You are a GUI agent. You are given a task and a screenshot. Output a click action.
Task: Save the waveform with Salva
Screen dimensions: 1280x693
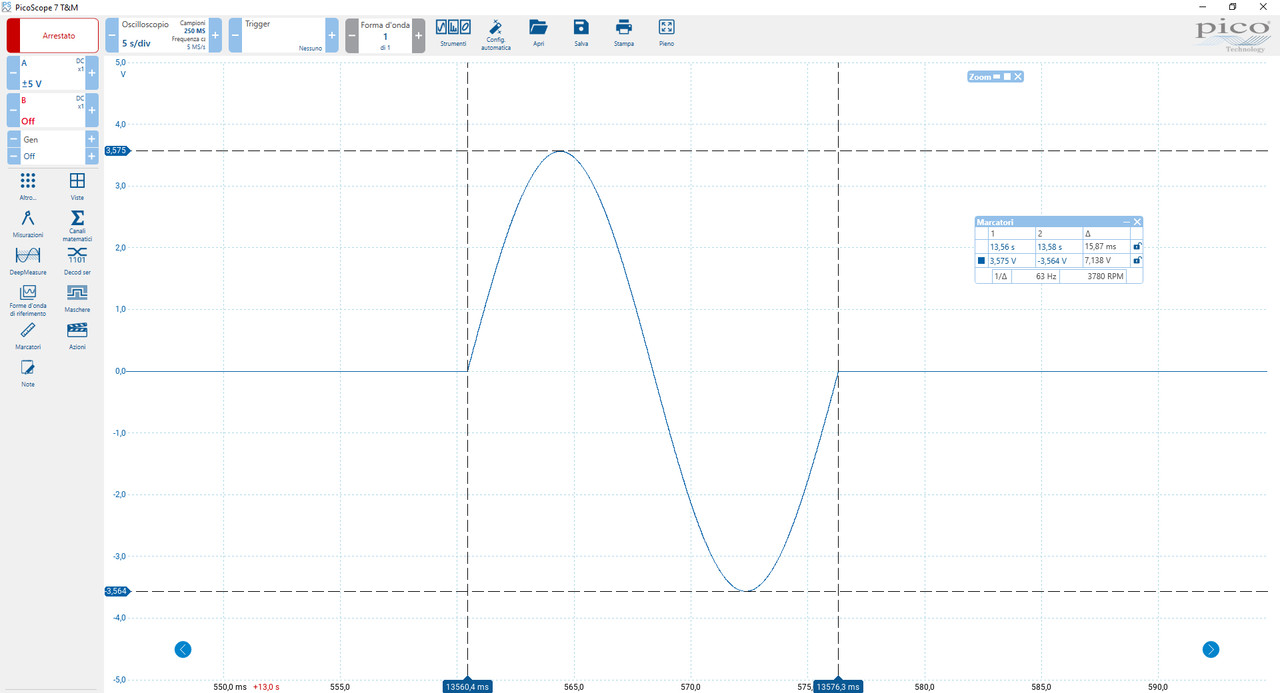[581, 32]
